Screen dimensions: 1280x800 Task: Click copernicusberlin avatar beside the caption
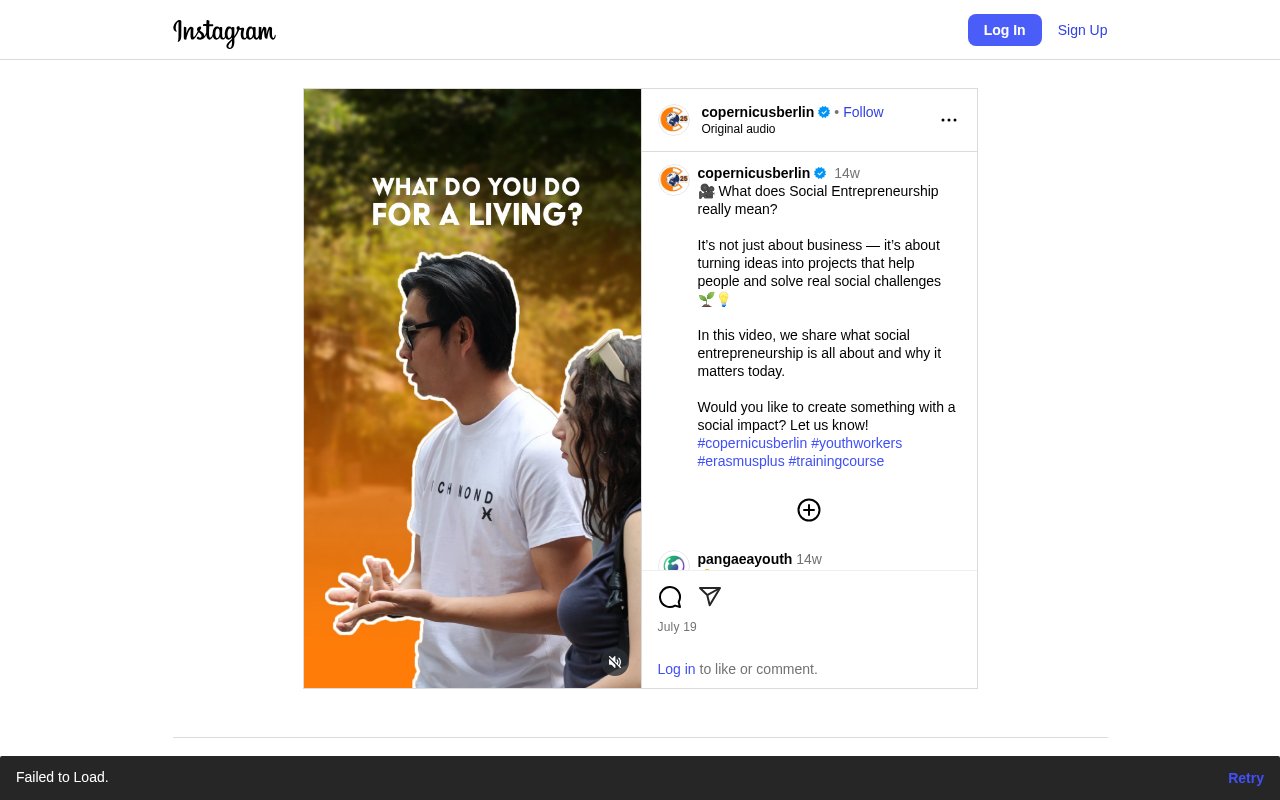tap(673, 180)
